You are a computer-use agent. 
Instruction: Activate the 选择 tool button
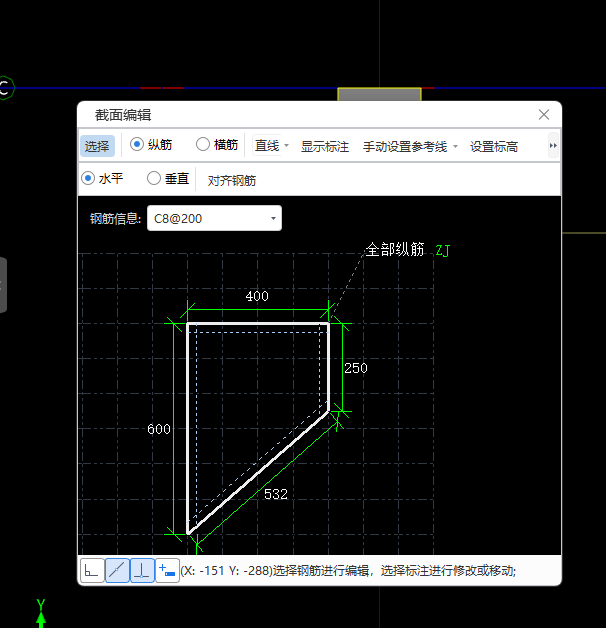[97, 146]
